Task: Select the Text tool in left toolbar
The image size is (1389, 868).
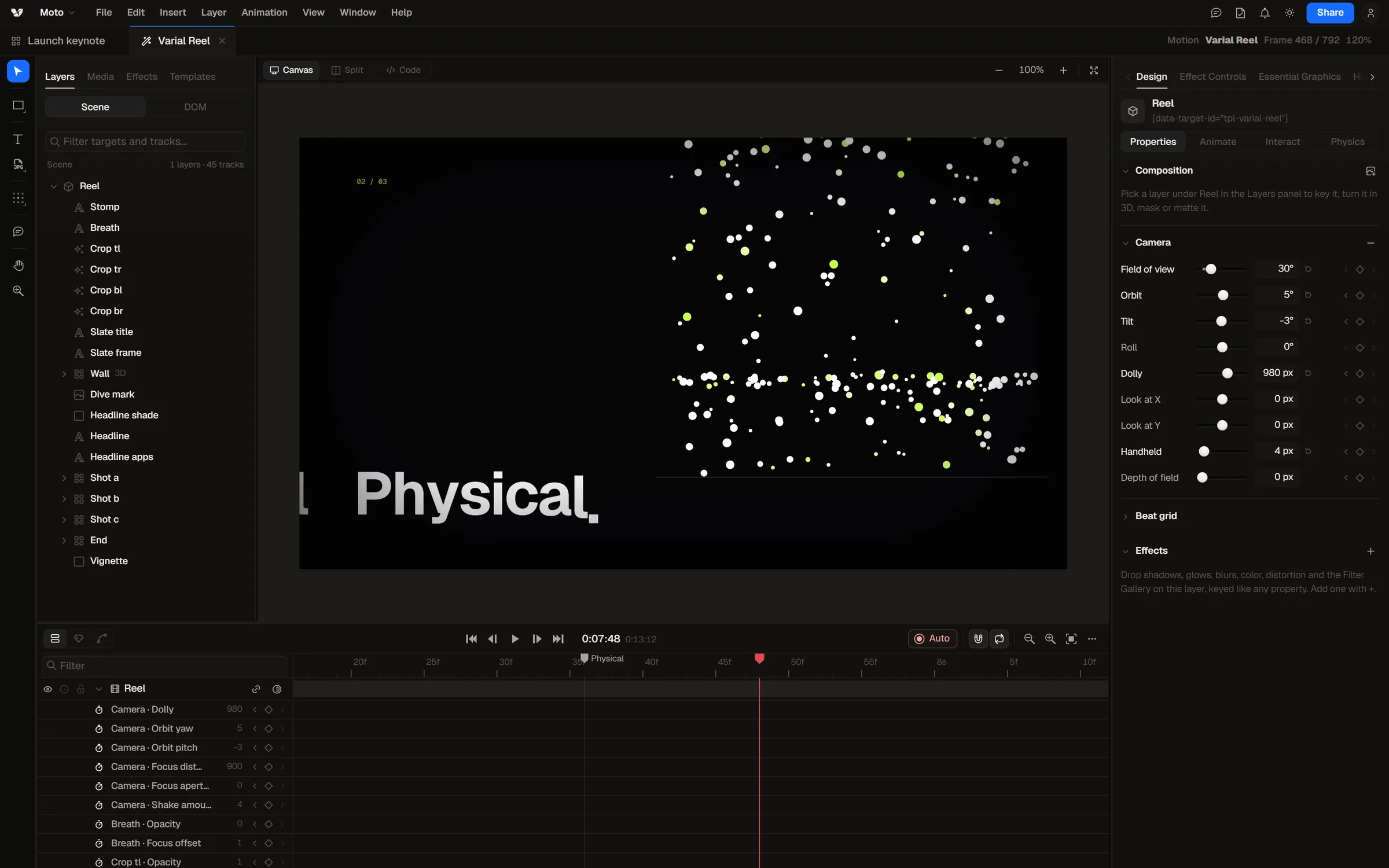Action: tap(18, 139)
